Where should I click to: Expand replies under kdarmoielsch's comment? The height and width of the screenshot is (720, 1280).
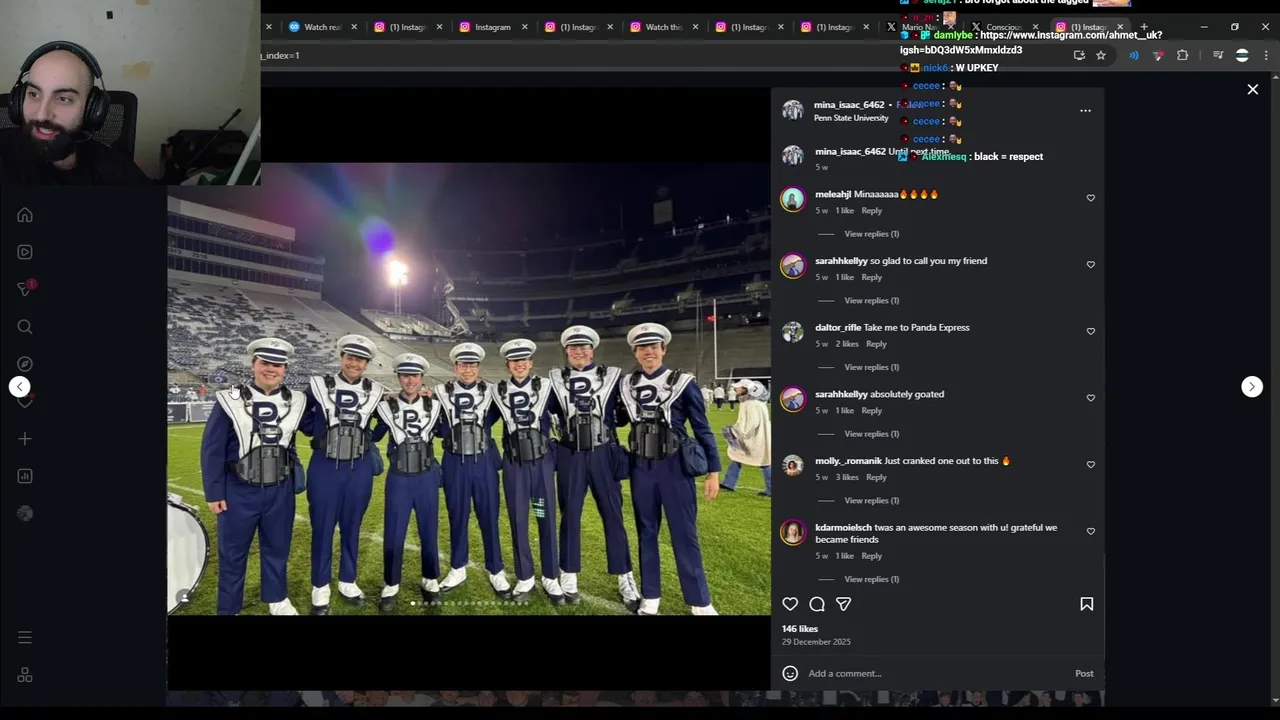(871, 579)
